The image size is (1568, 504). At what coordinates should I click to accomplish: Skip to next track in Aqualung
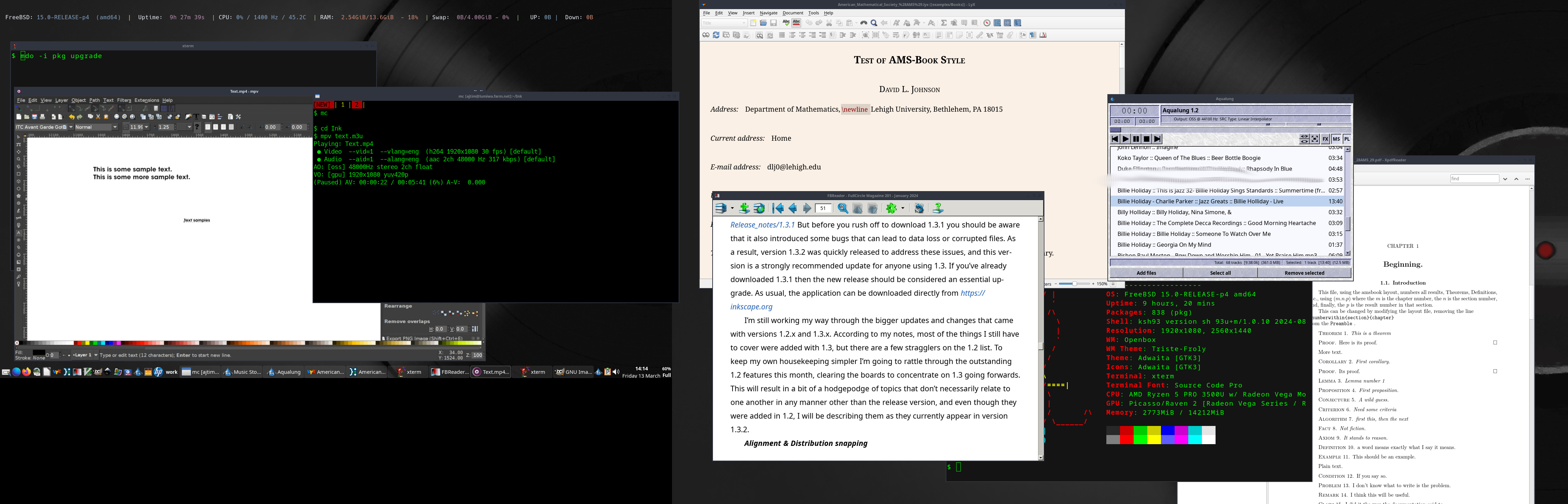click(x=1157, y=139)
